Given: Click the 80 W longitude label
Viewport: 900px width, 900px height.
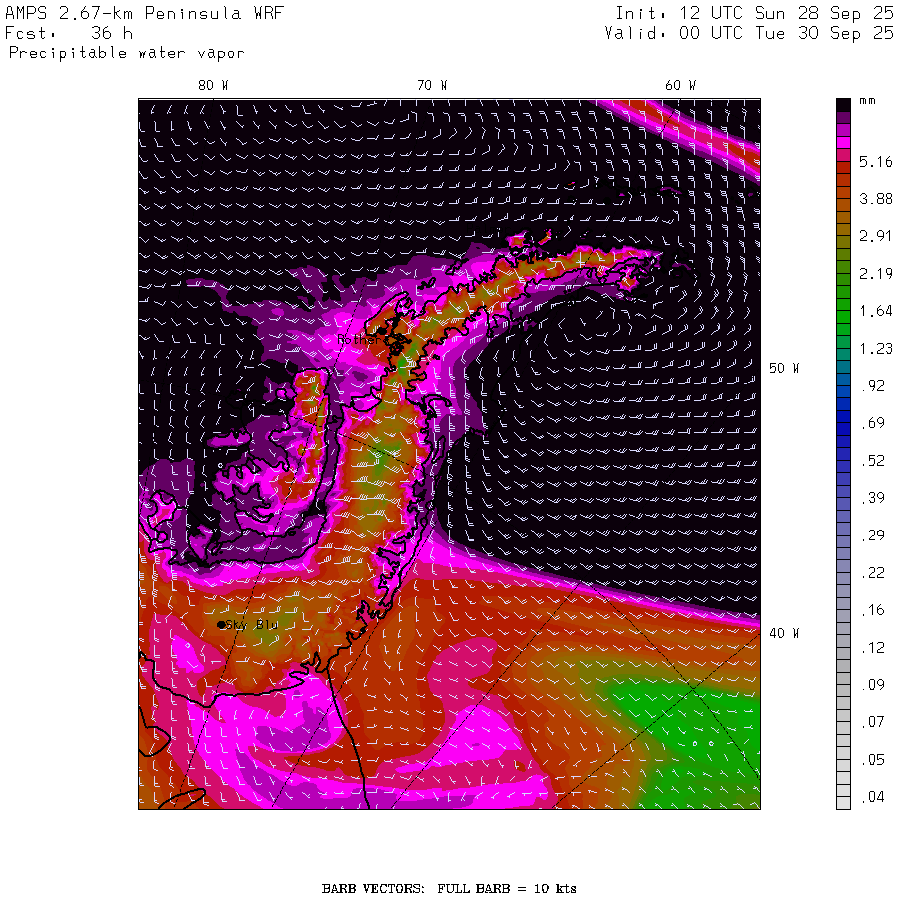Looking at the screenshot, I should click(212, 86).
